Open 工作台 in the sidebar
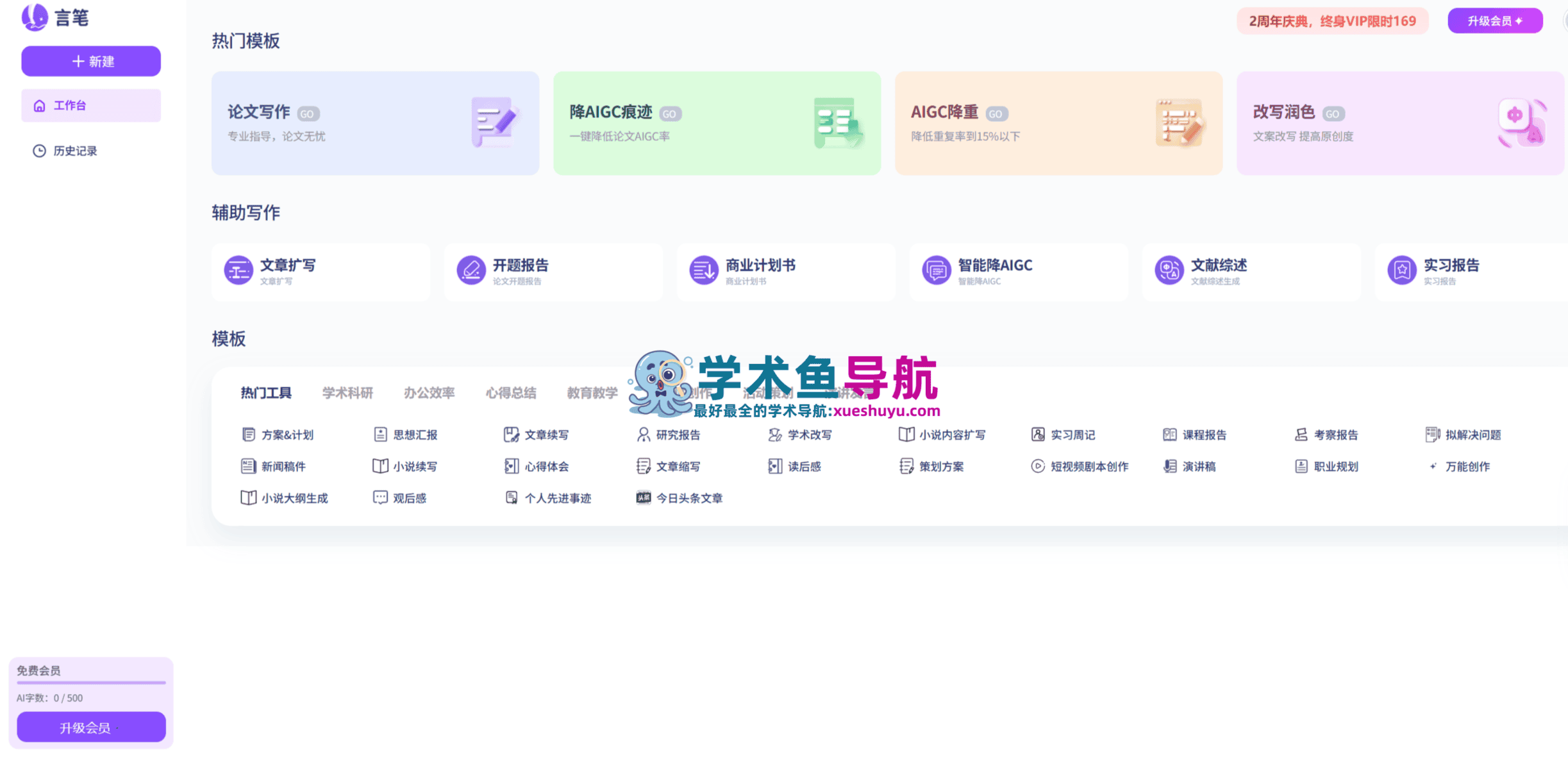Screen dimensions: 1568x769 (91, 106)
